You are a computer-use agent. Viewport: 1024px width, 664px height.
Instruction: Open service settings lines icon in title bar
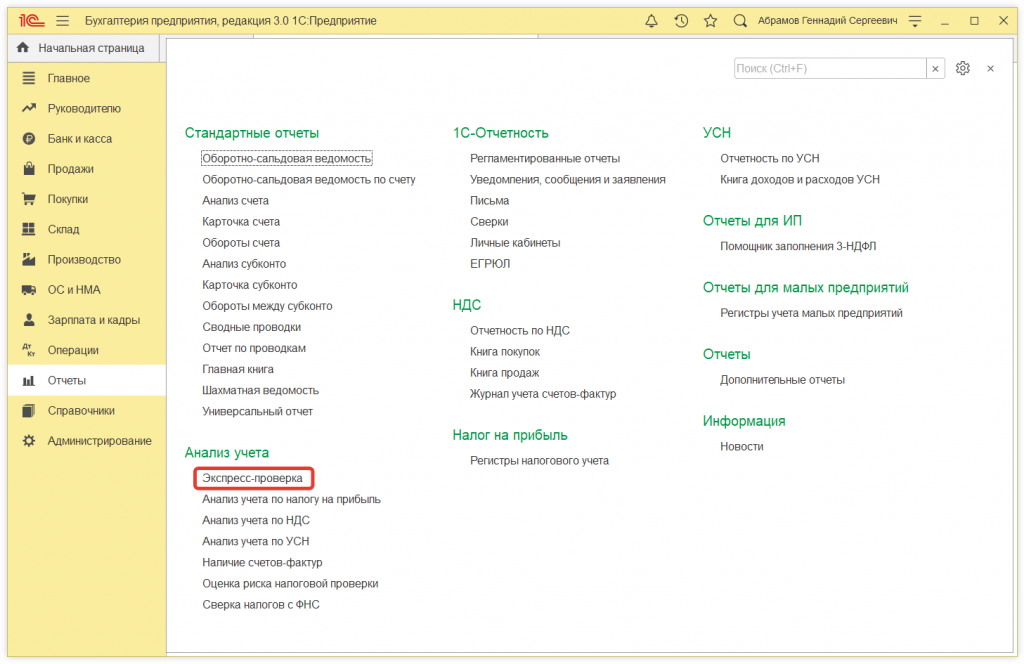[x=914, y=21]
